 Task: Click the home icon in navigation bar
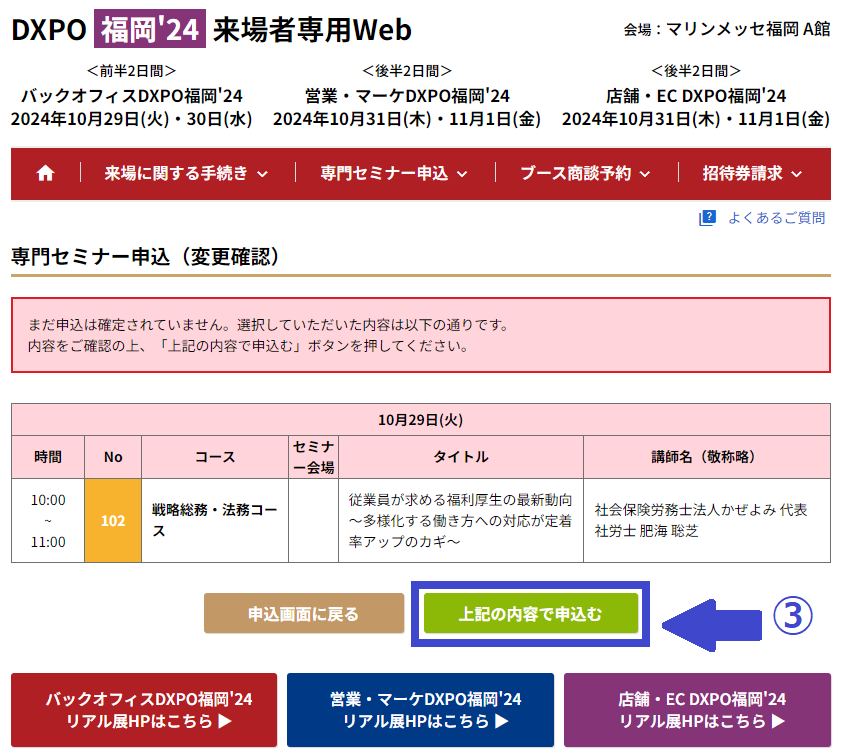pos(45,173)
